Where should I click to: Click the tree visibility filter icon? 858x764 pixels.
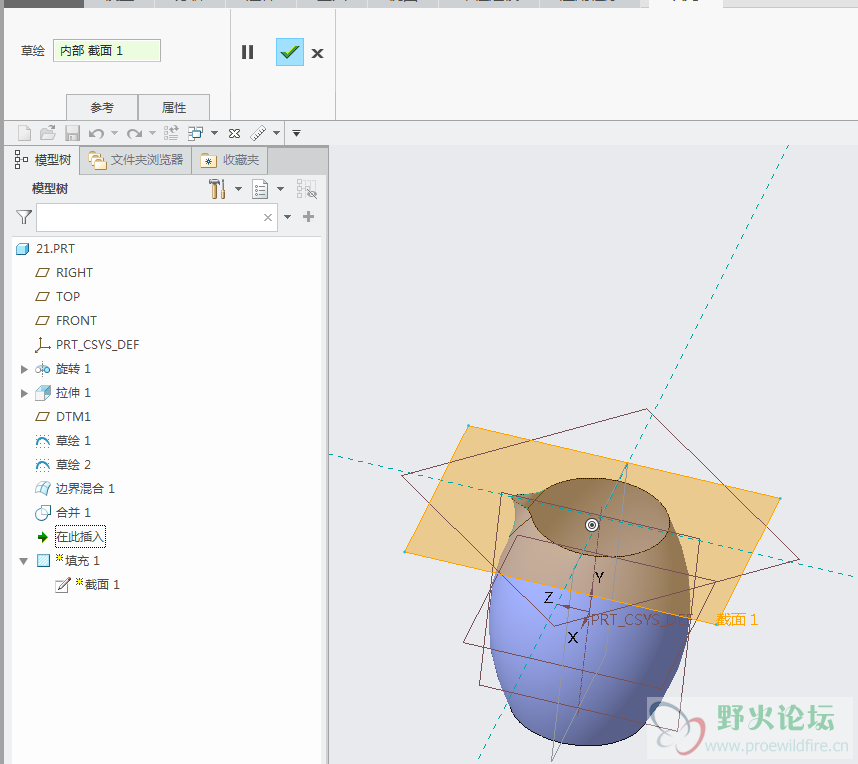point(306,189)
